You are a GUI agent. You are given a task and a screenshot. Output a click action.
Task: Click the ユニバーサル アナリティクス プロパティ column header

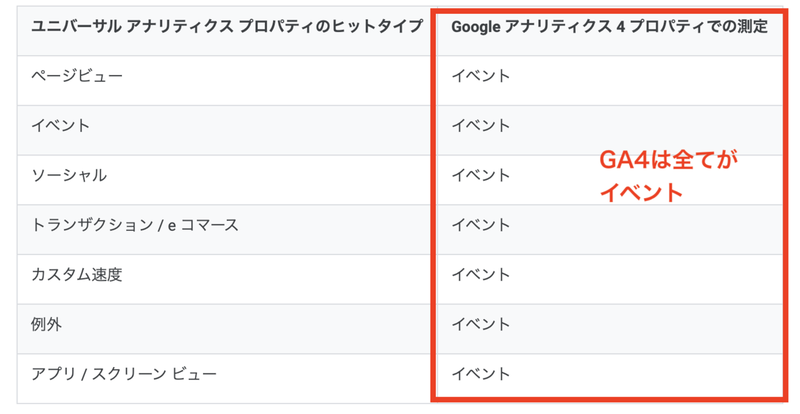pos(227,26)
